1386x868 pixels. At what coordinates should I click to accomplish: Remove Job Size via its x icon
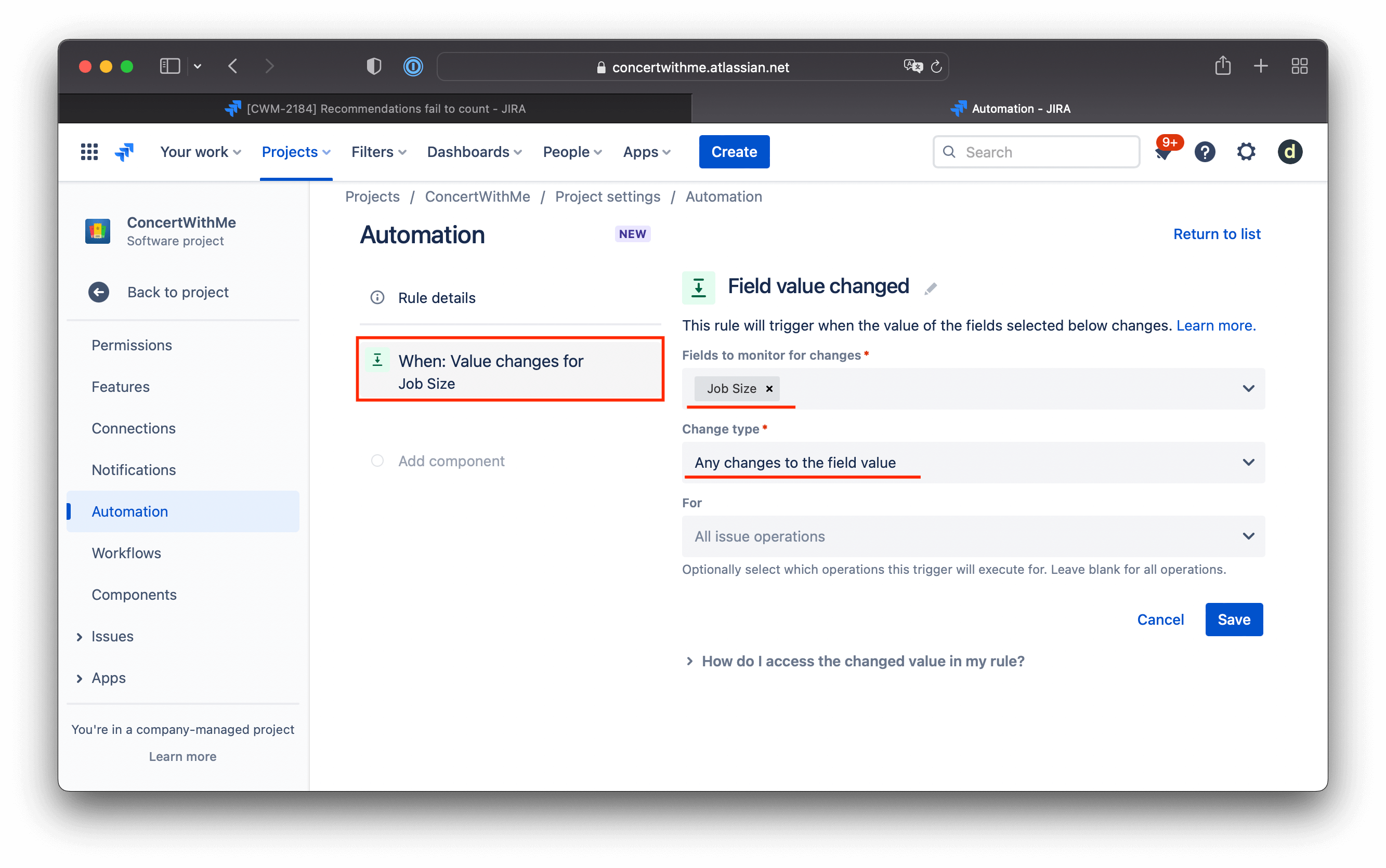(x=769, y=389)
